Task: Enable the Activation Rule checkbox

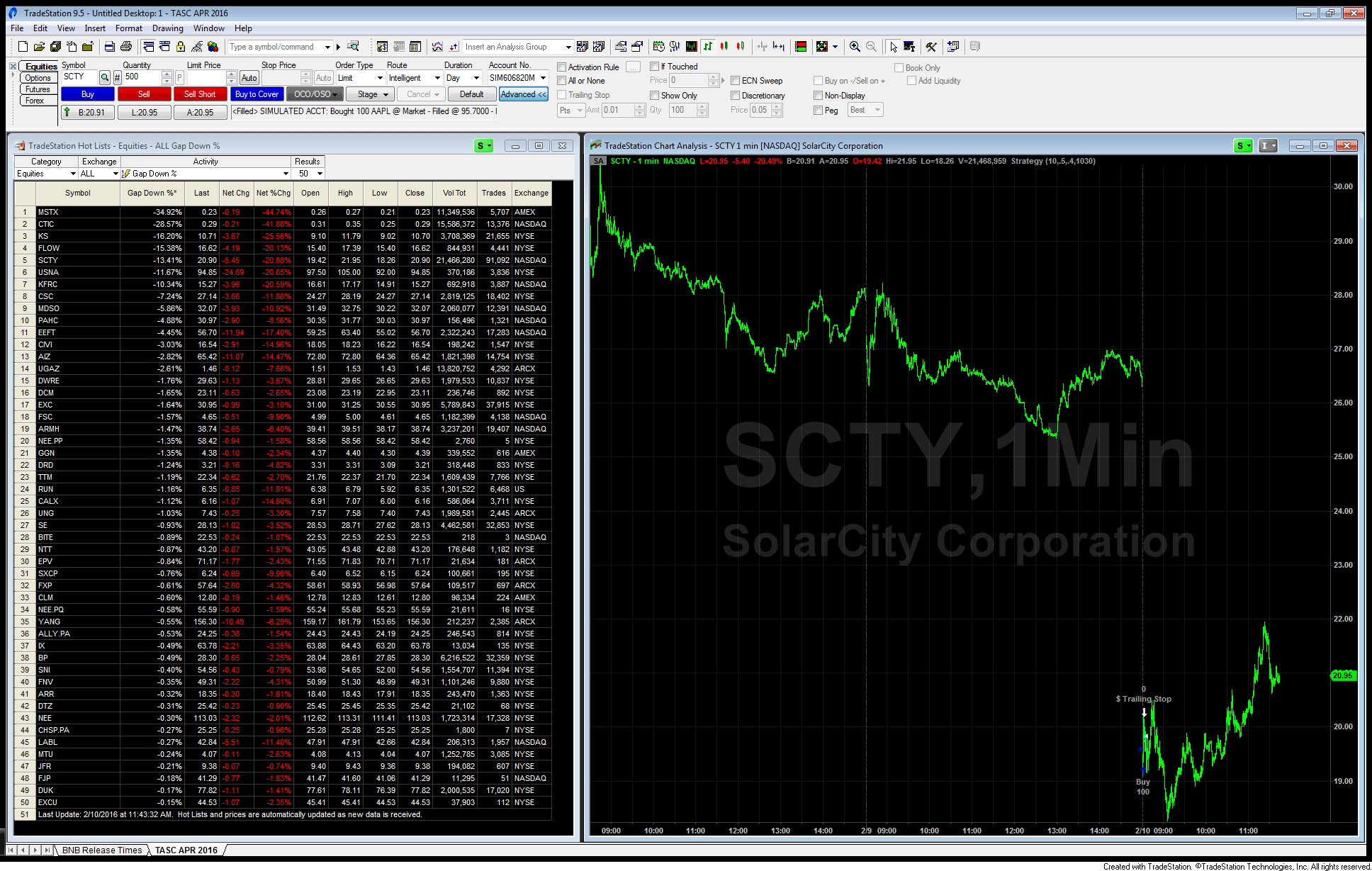Action: pos(562,67)
